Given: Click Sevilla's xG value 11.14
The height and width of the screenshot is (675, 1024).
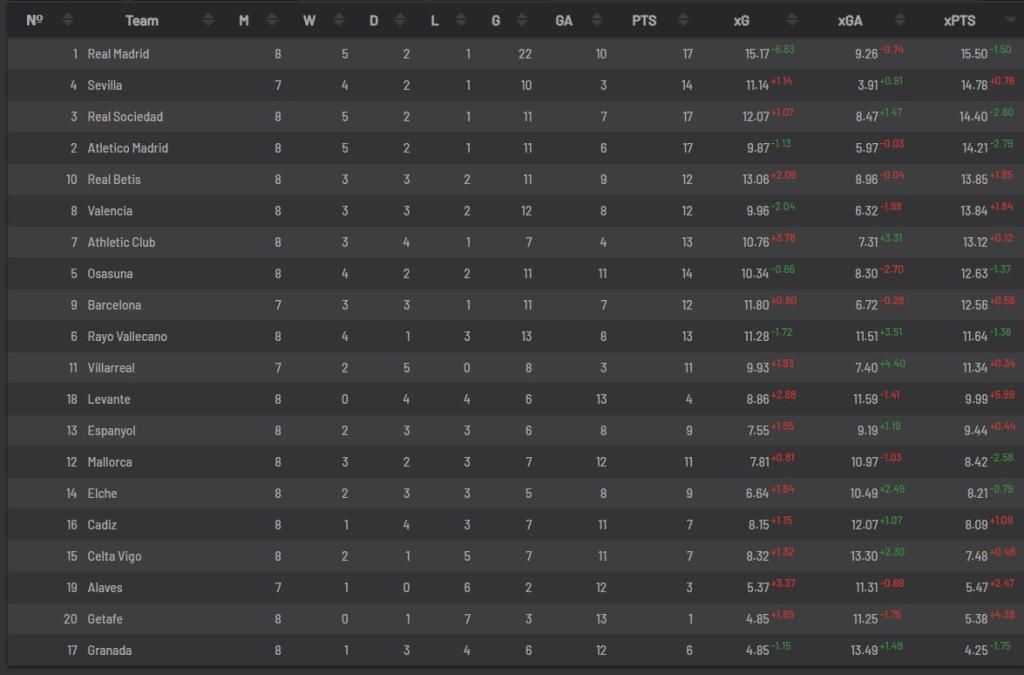Looking at the screenshot, I should coord(755,86).
